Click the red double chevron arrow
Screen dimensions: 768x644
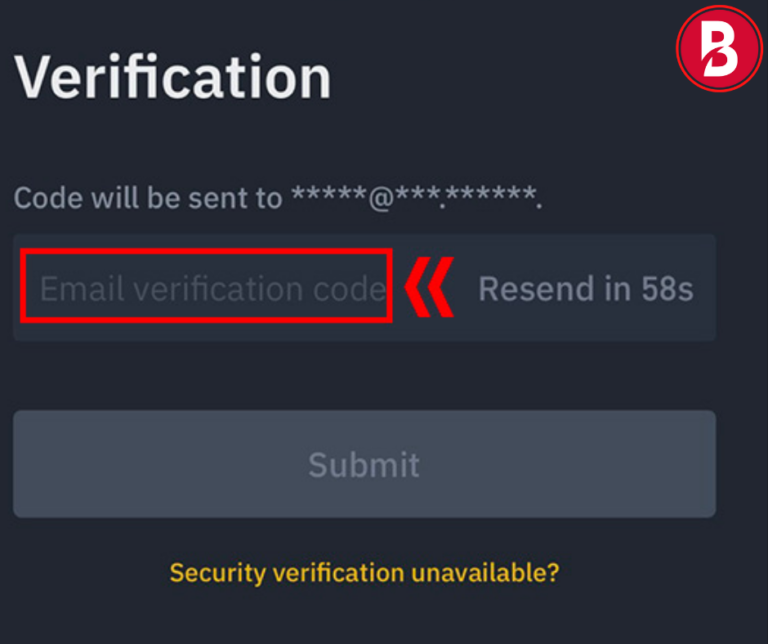[x=430, y=287]
